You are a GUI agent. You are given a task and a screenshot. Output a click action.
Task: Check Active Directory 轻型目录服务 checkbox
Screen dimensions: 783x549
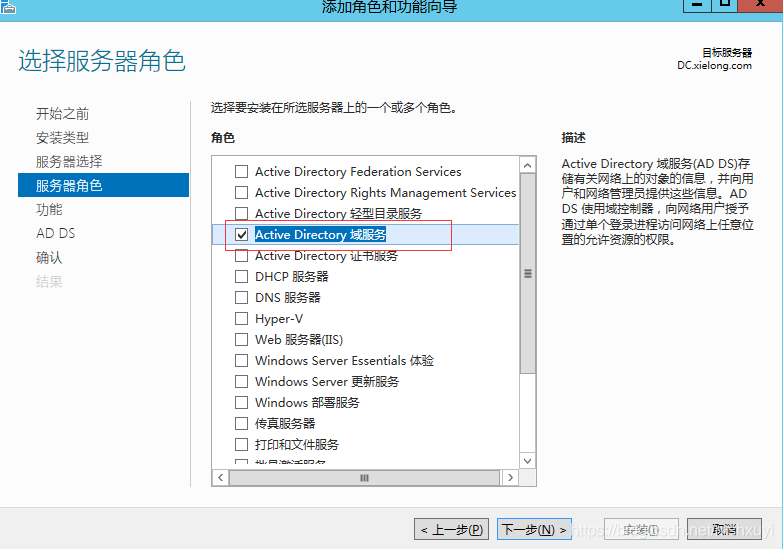241,213
